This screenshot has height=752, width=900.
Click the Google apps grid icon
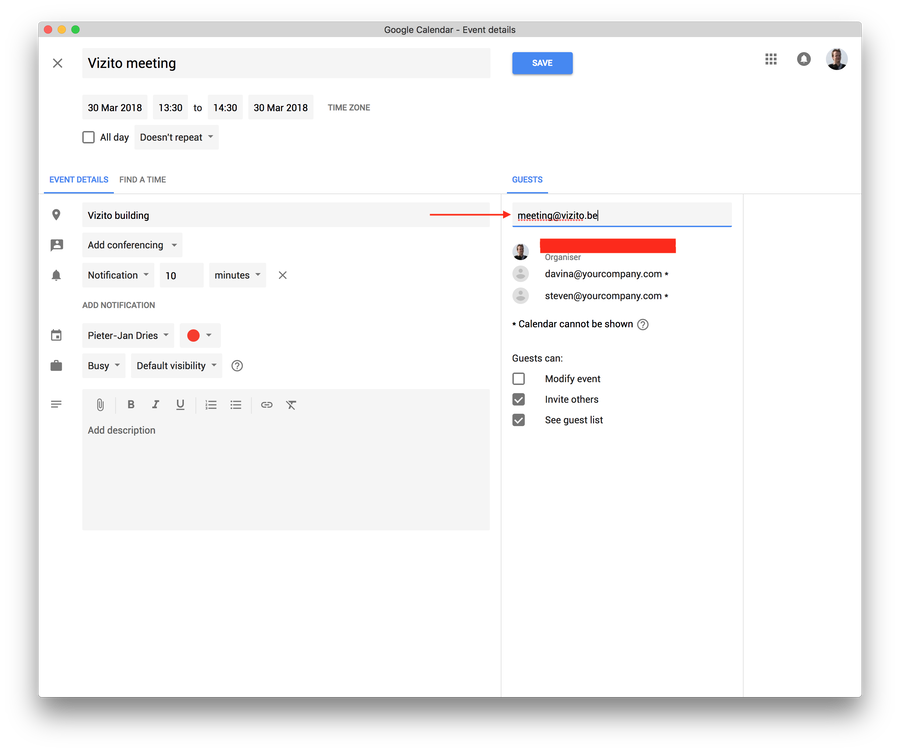(771, 59)
